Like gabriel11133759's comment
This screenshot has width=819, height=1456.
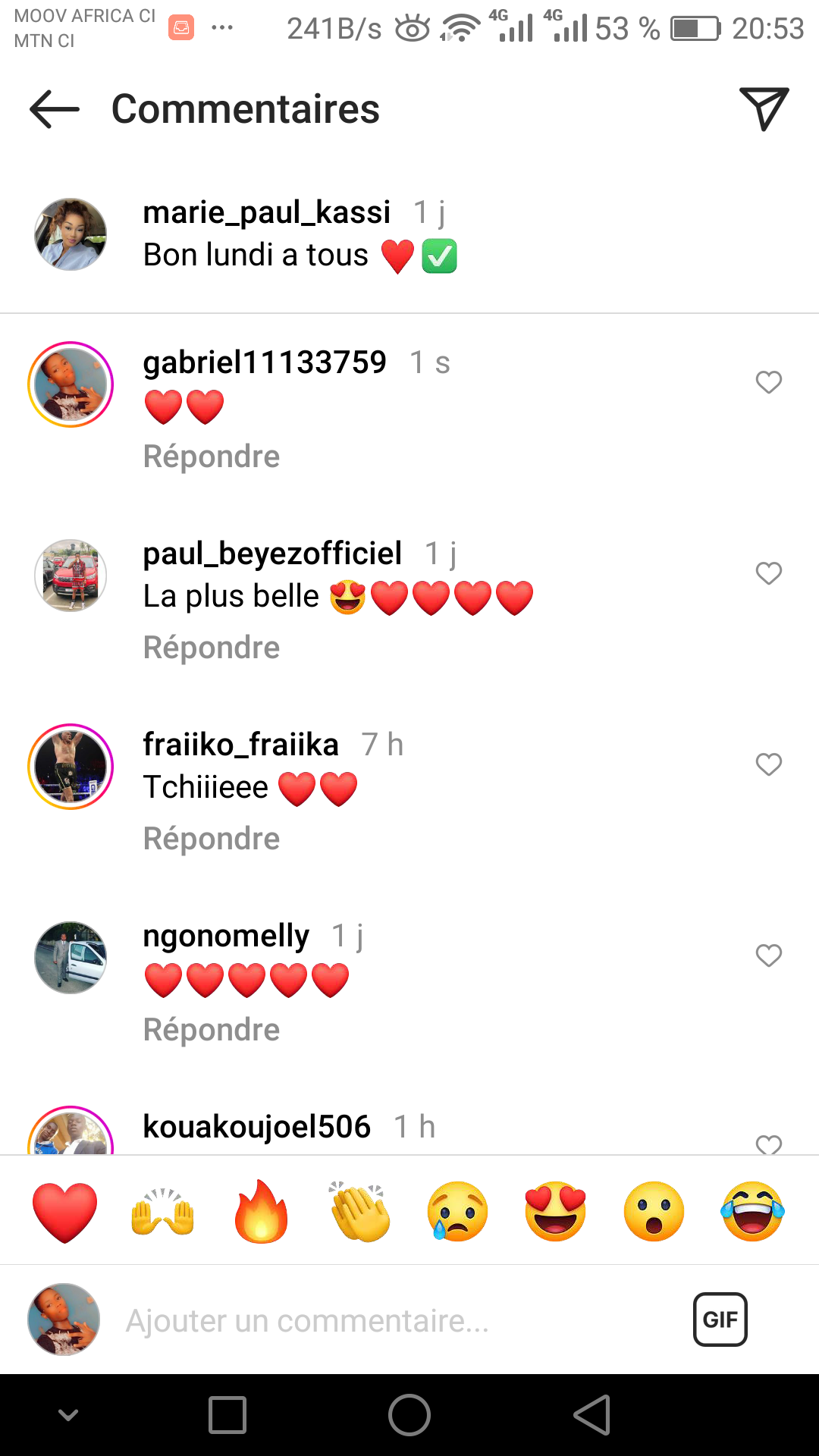769,382
